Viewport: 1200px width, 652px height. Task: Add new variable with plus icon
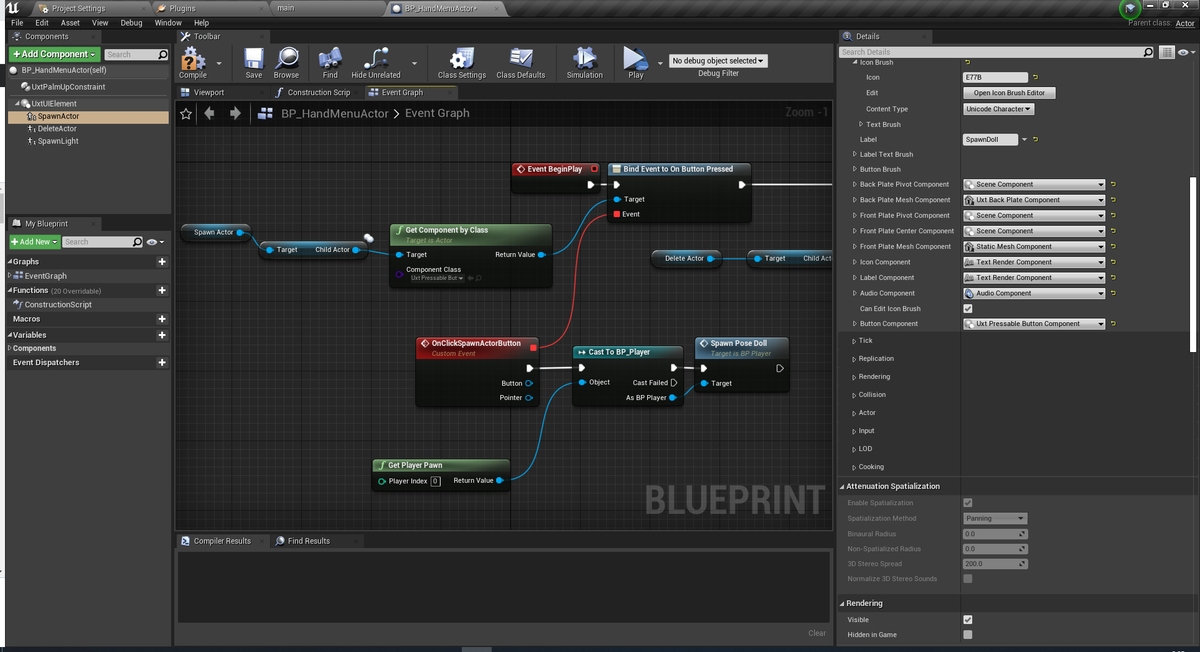pyautogui.click(x=162, y=334)
